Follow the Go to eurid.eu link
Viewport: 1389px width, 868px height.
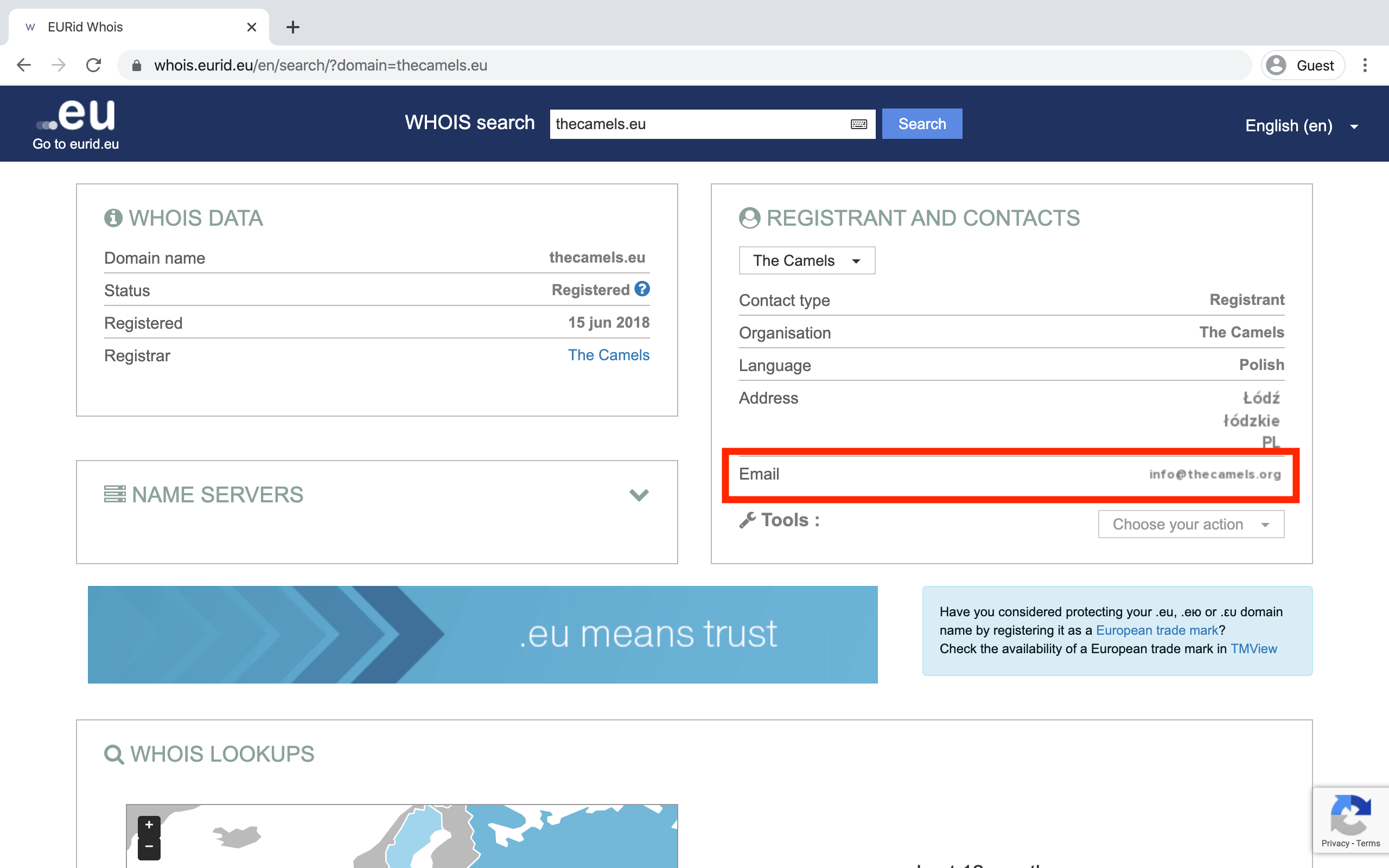76,144
